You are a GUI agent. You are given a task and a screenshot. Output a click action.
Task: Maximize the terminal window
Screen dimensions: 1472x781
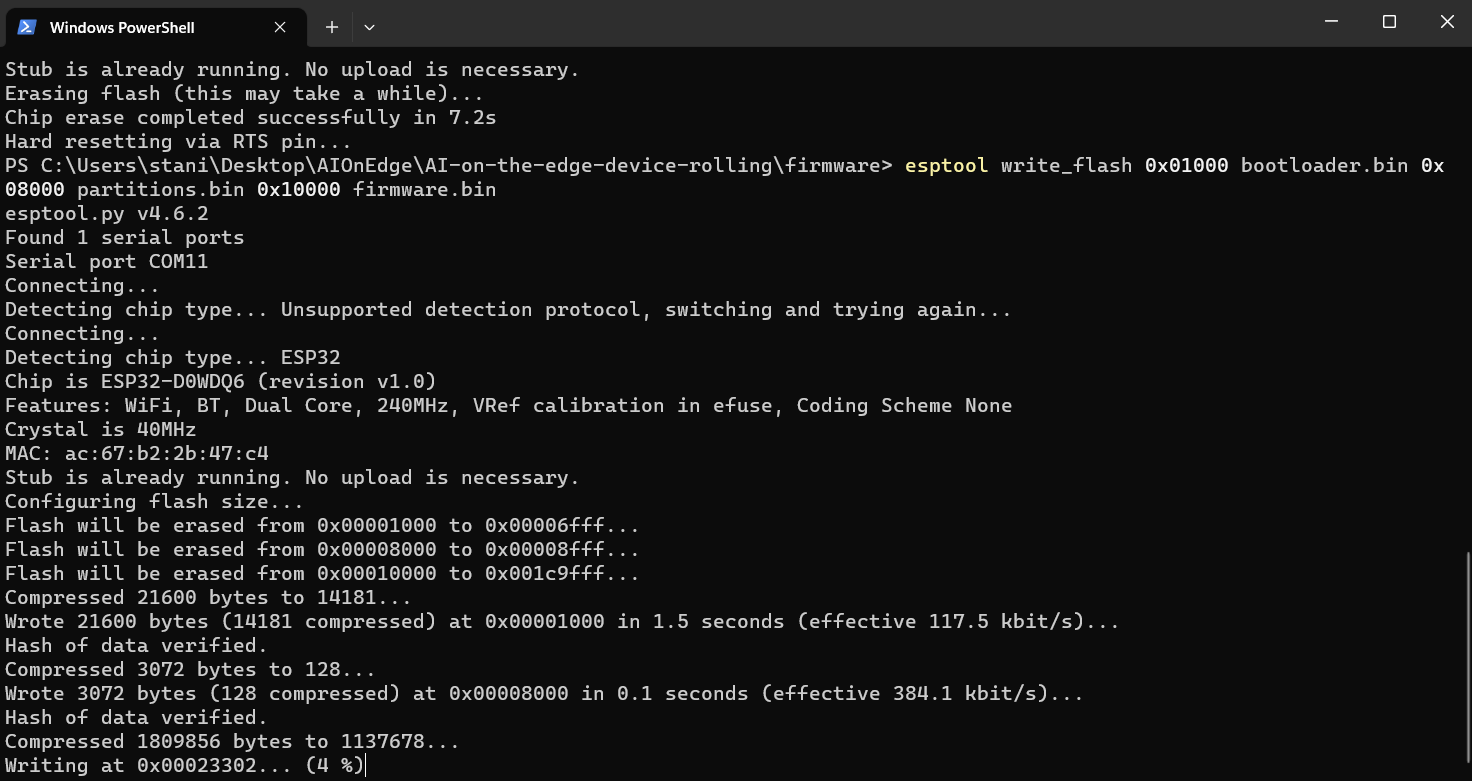click(1389, 22)
